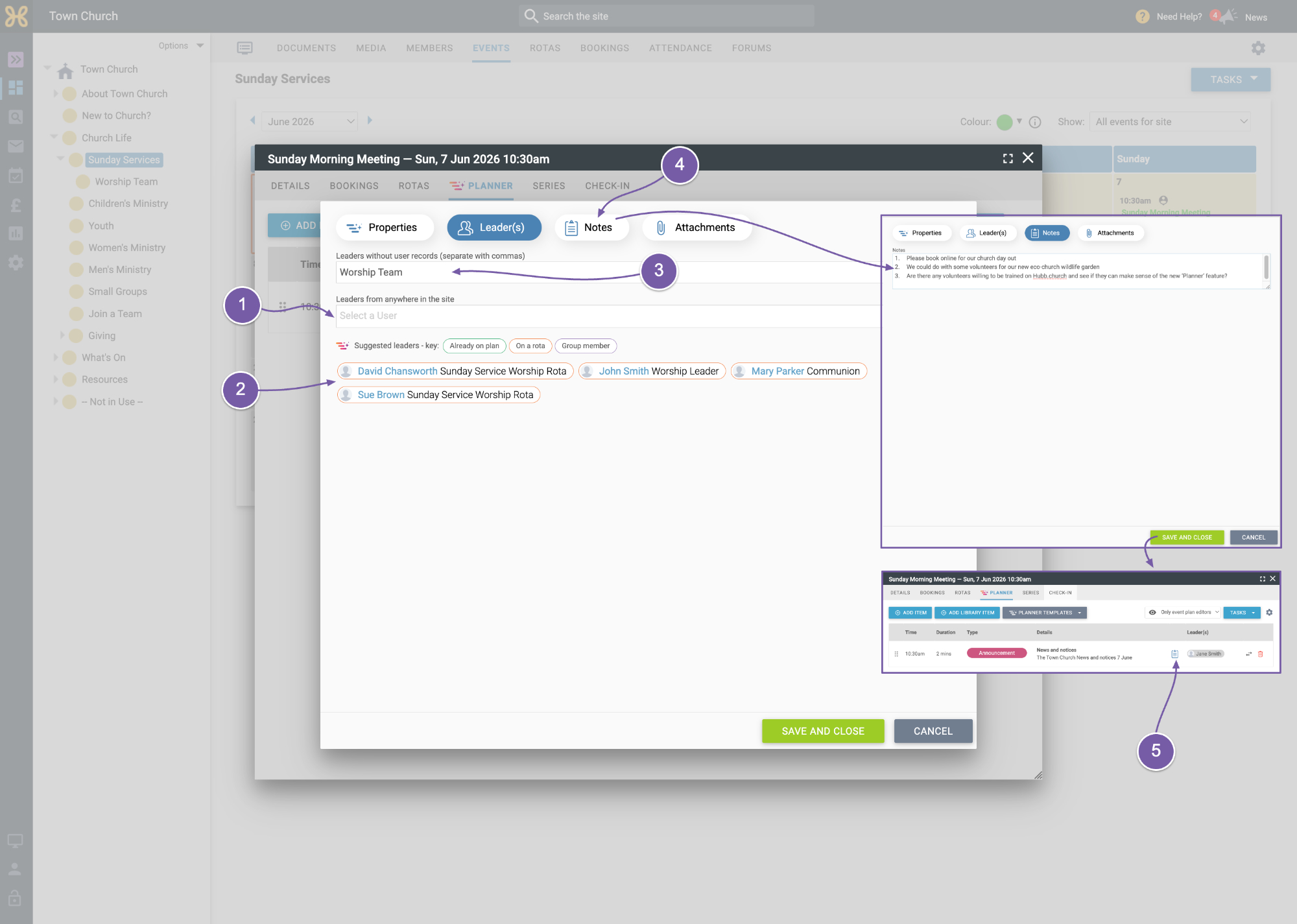Click the green Colour swatch circle

(x=1005, y=122)
